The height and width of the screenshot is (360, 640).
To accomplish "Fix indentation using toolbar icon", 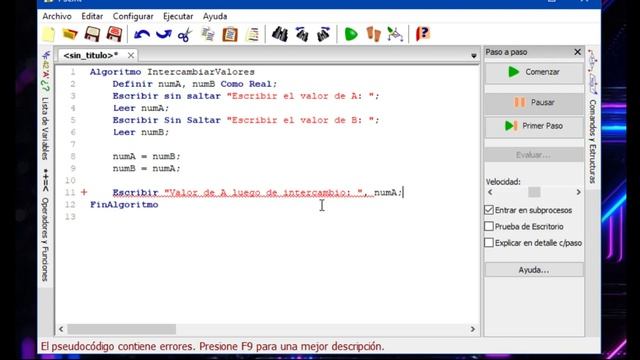I will [x=253, y=34].
